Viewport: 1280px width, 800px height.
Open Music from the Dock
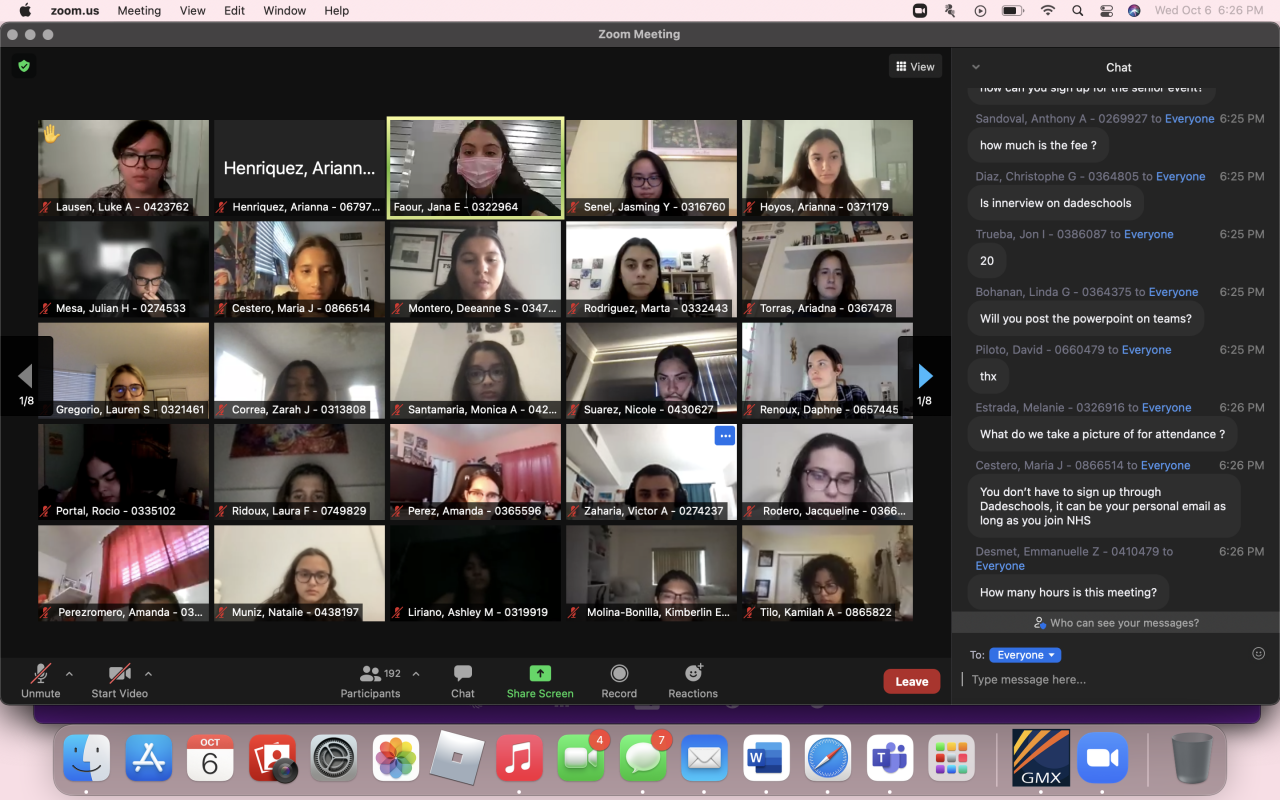pos(519,758)
